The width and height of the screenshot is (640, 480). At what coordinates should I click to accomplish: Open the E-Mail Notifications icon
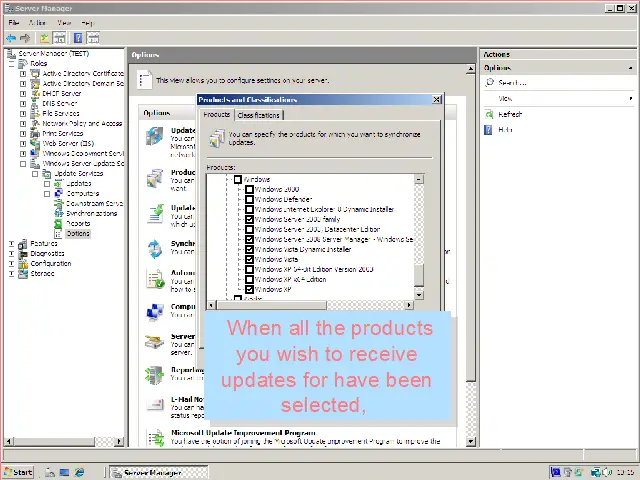coord(155,404)
